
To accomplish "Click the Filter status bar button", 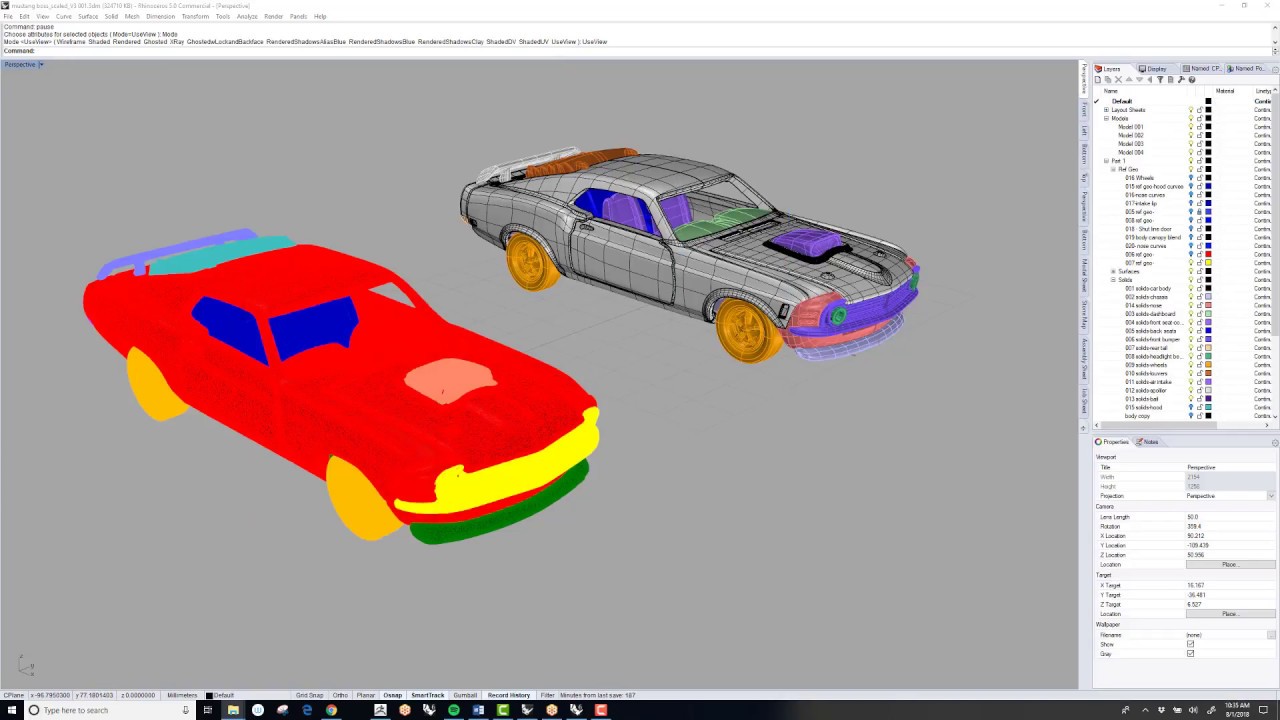I will pyautogui.click(x=547, y=695).
